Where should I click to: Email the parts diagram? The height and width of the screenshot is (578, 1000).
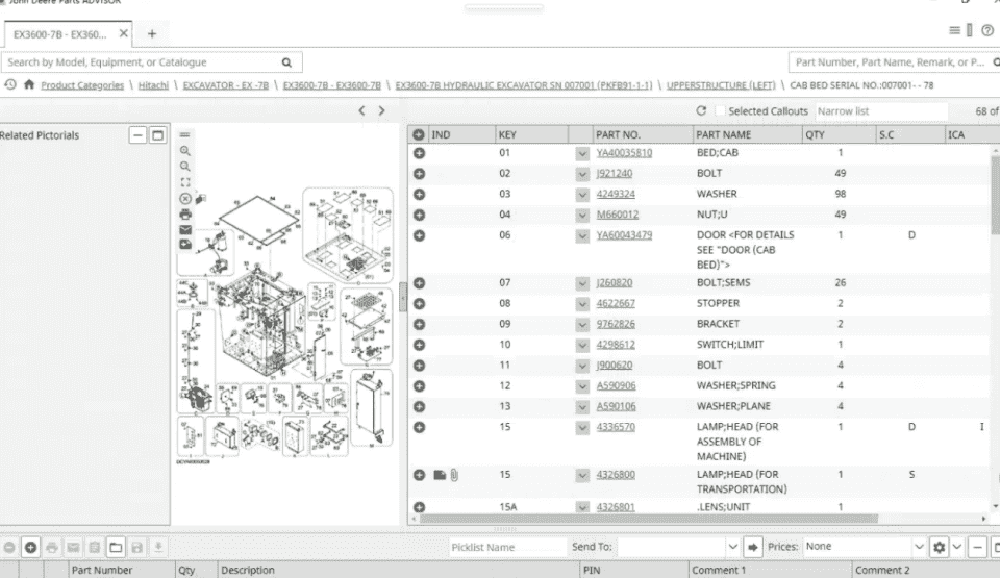pos(185,230)
